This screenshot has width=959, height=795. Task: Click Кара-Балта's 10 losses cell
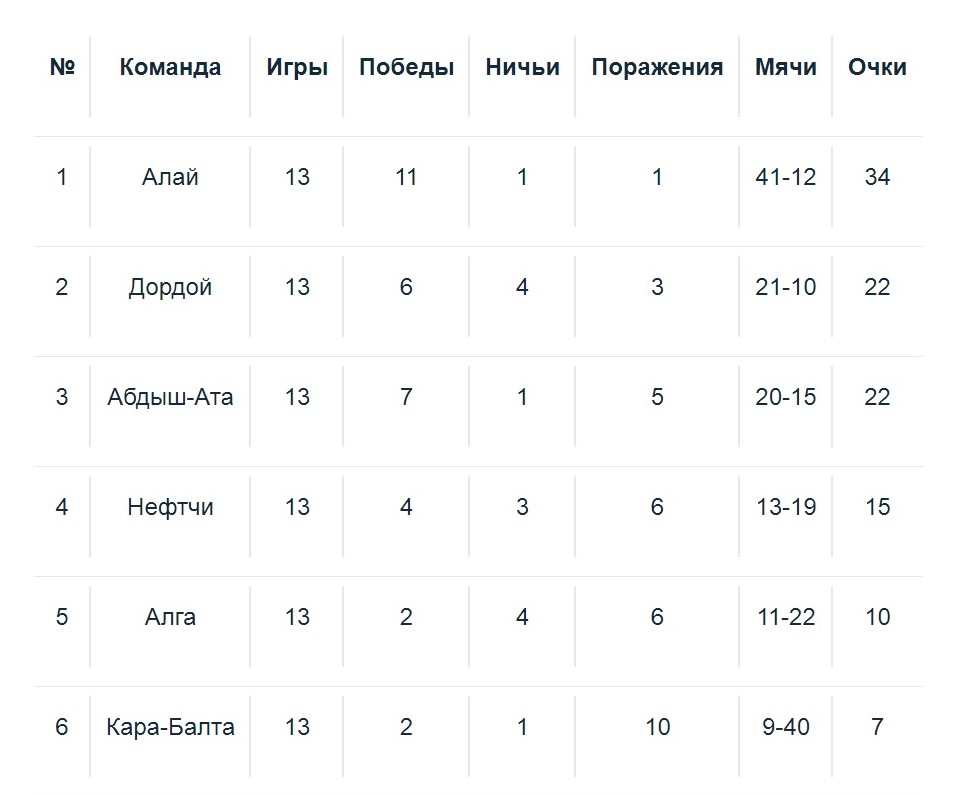click(657, 728)
